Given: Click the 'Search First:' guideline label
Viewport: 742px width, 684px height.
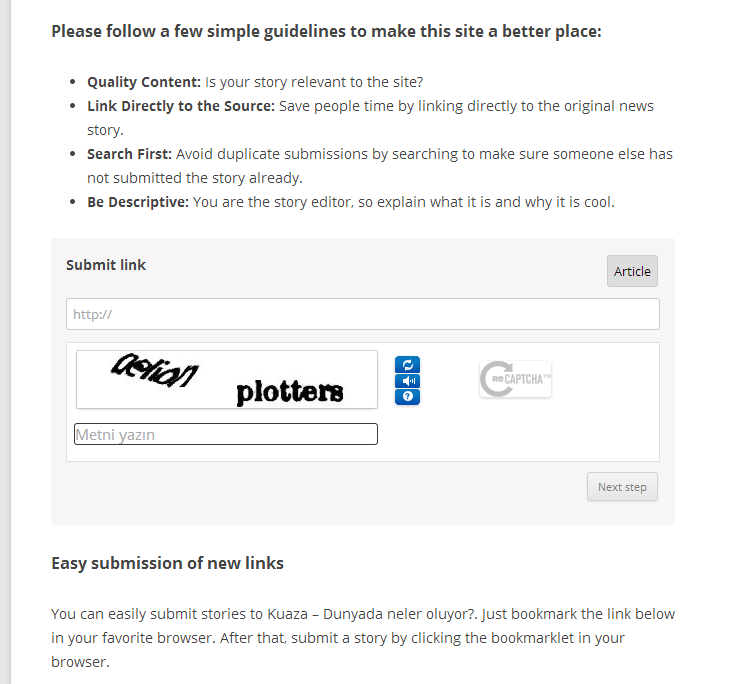Looking at the screenshot, I should coord(129,154).
